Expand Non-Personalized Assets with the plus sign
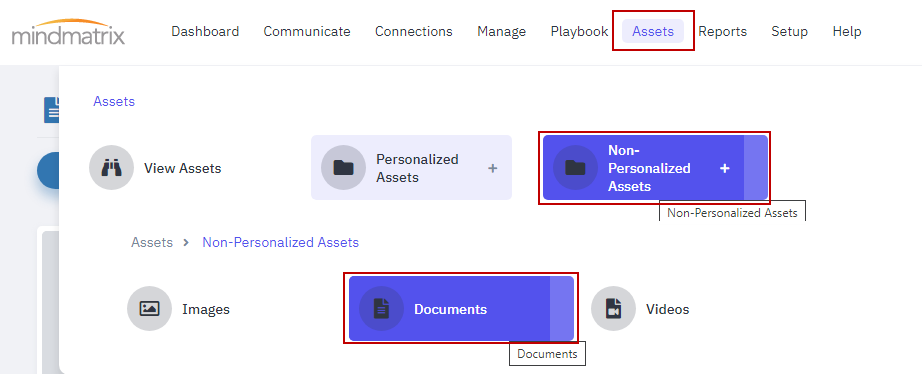 [x=724, y=168]
